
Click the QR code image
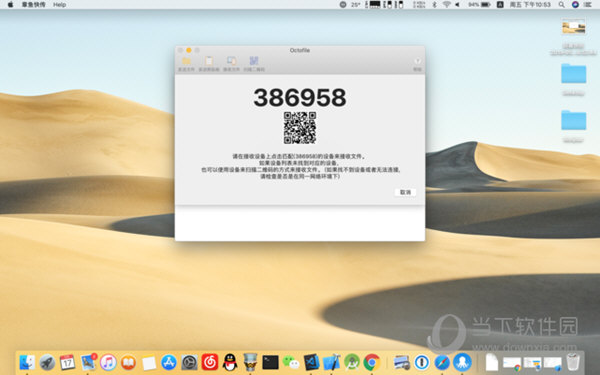(x=300, y=128)
